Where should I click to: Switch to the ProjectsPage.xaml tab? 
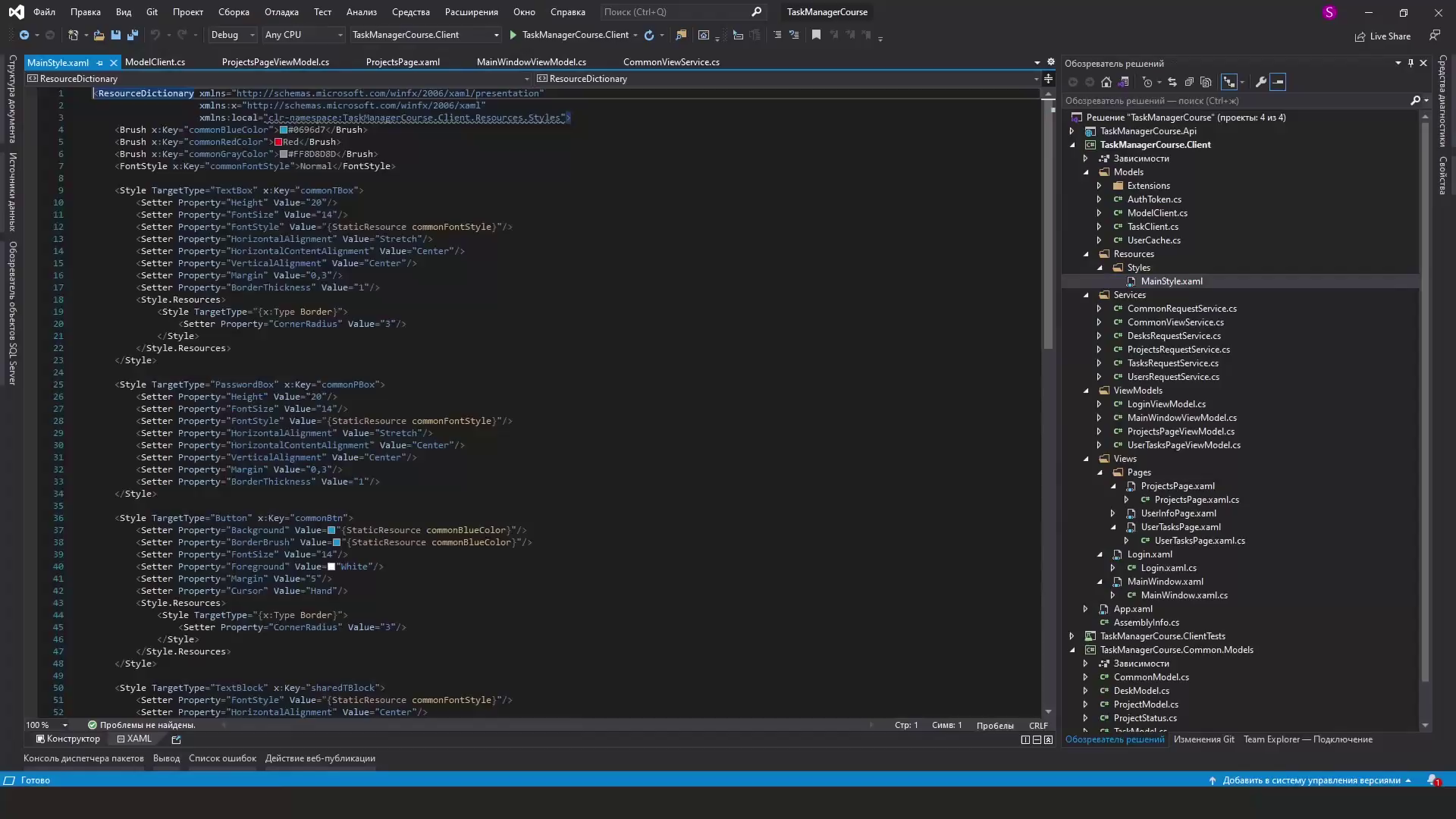coord(403,62)
